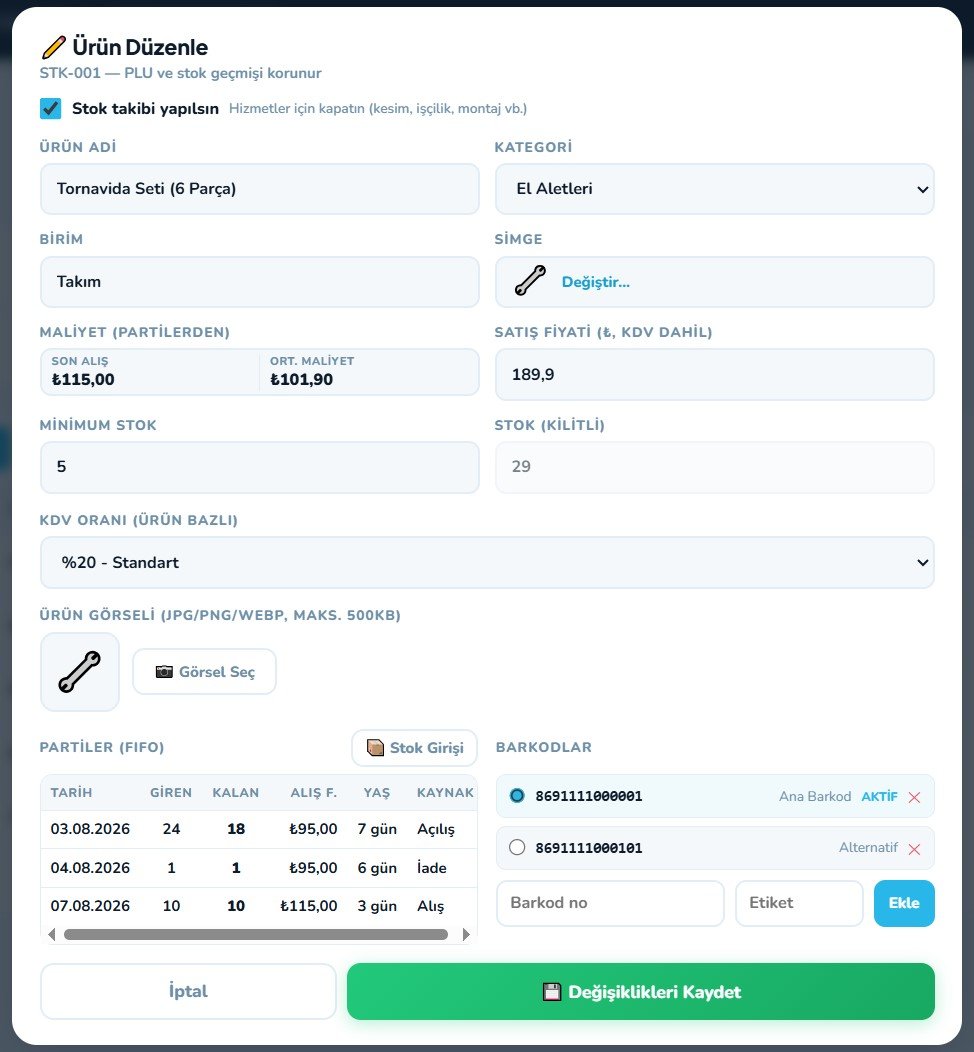Select barcode 8691111000101 as primary

point(517,847)
